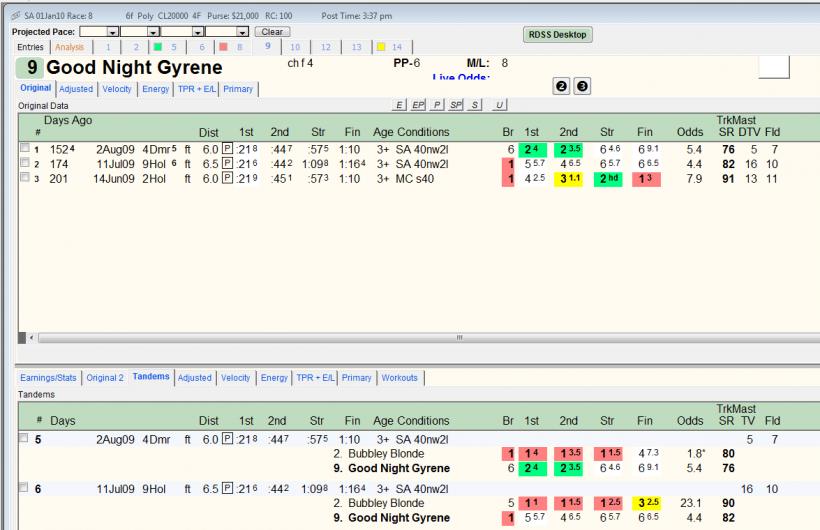Open the lower TPR + E/L tab
Image resolution: width=820 pixels, height=530 pixels.
tap(315, 378)
